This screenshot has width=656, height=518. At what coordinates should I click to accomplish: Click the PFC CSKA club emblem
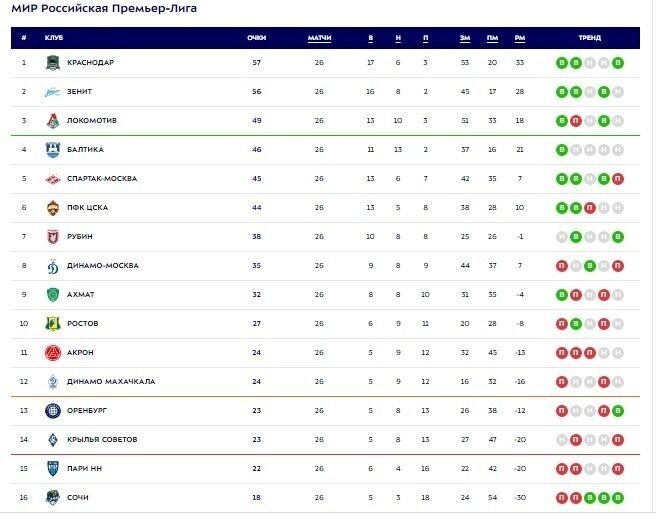(x=53, y=208)
